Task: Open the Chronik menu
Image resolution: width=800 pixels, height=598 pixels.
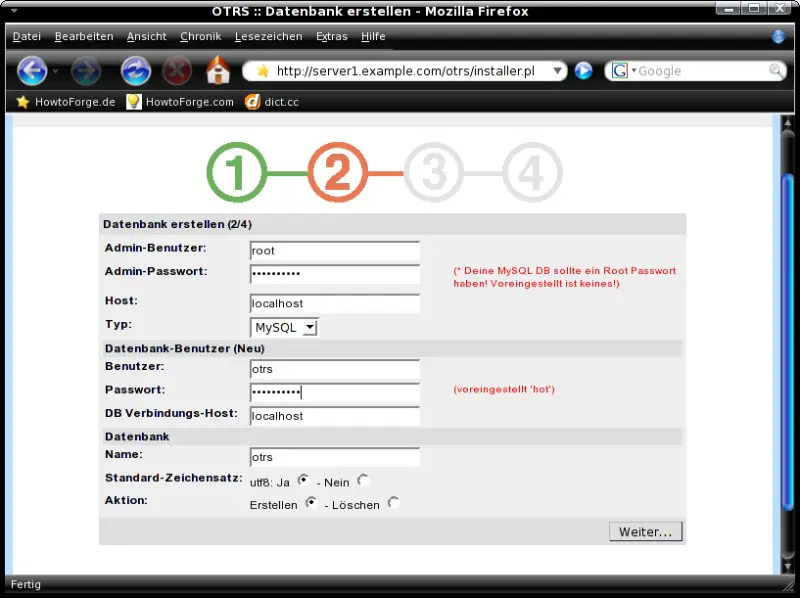Action: point(201,37)
